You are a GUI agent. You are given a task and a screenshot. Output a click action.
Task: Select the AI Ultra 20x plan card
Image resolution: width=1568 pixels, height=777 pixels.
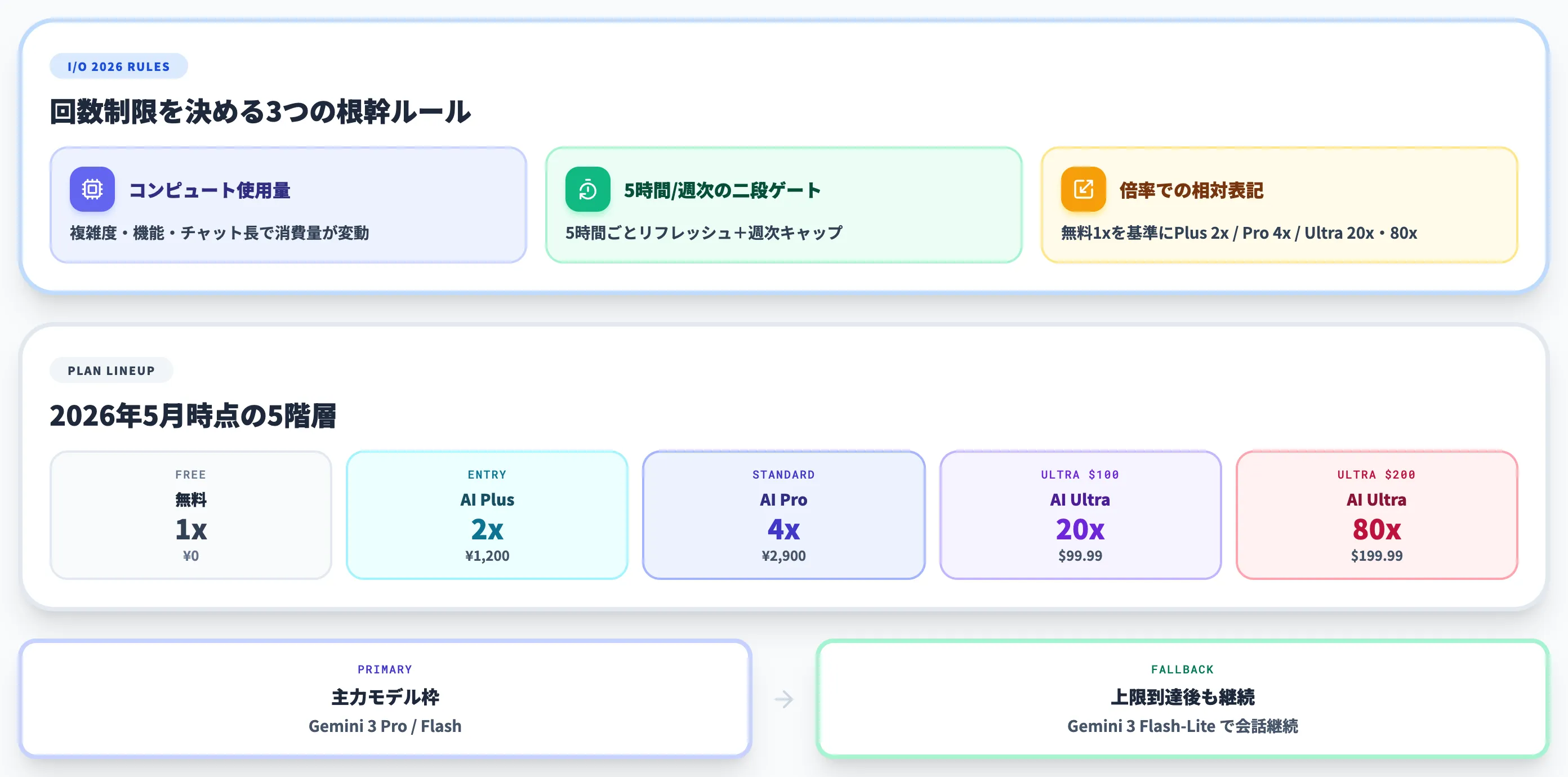click(x=1080, y=515)
